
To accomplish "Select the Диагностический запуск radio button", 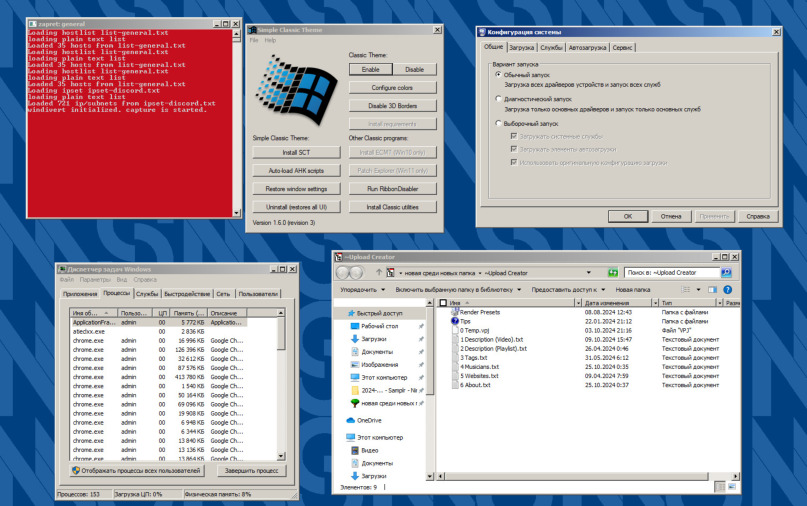I will [x=499, y=99].
